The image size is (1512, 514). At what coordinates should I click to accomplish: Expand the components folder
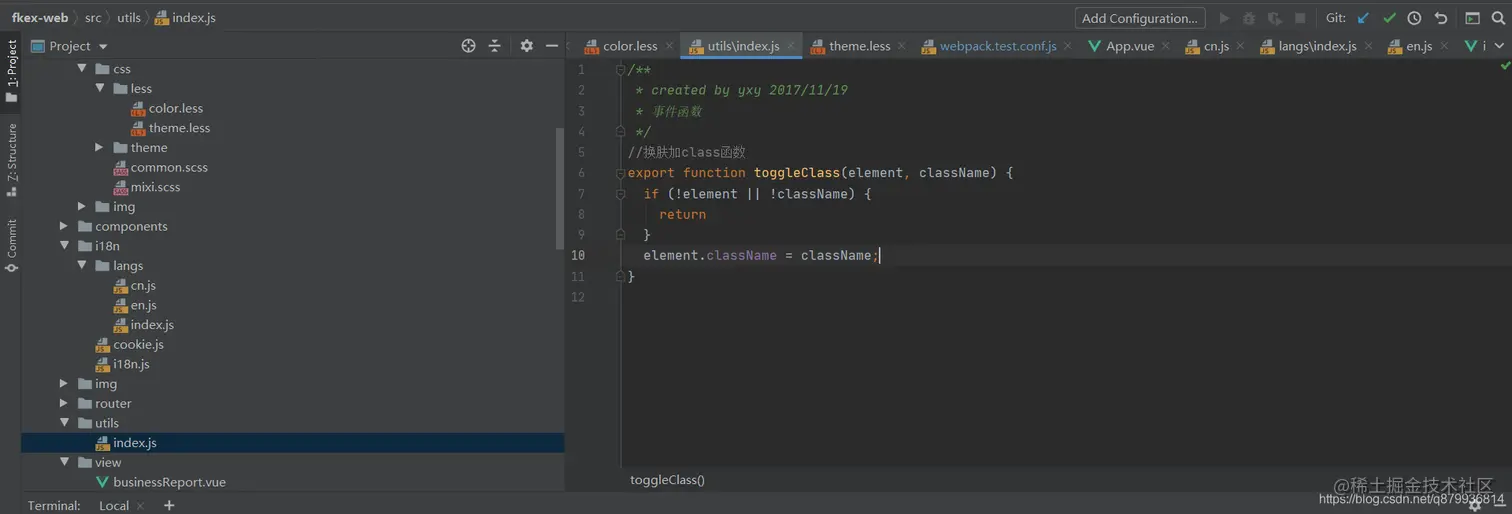click(x=64, y=226)
